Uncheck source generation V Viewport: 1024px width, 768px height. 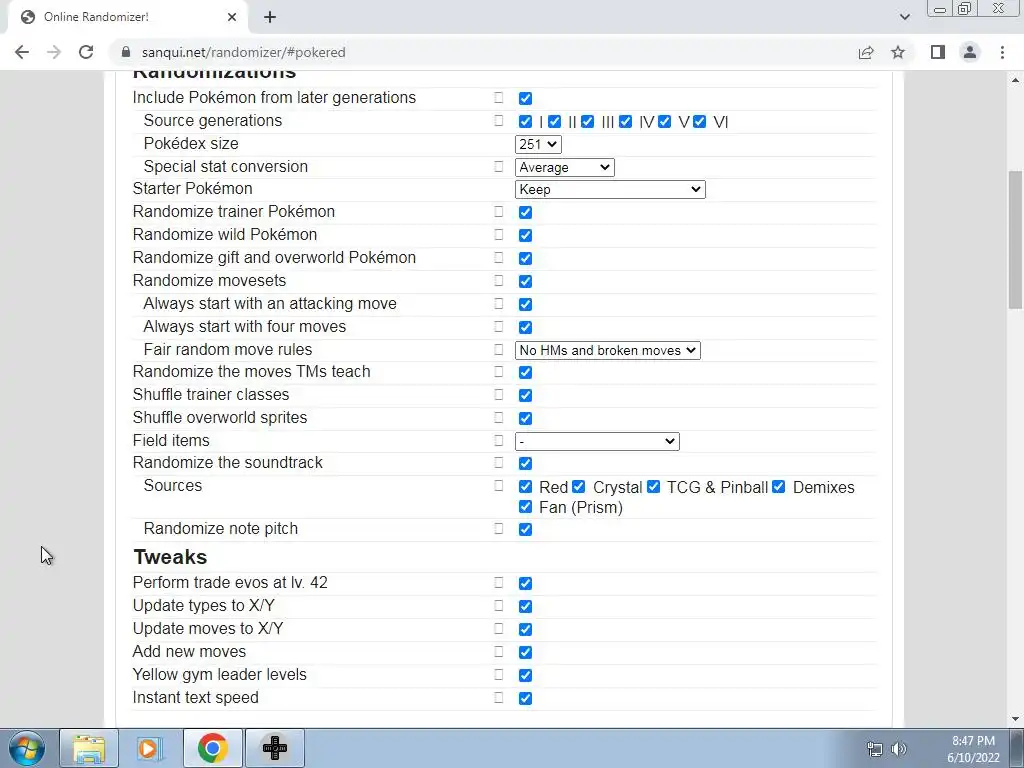(x=664, y=121)
